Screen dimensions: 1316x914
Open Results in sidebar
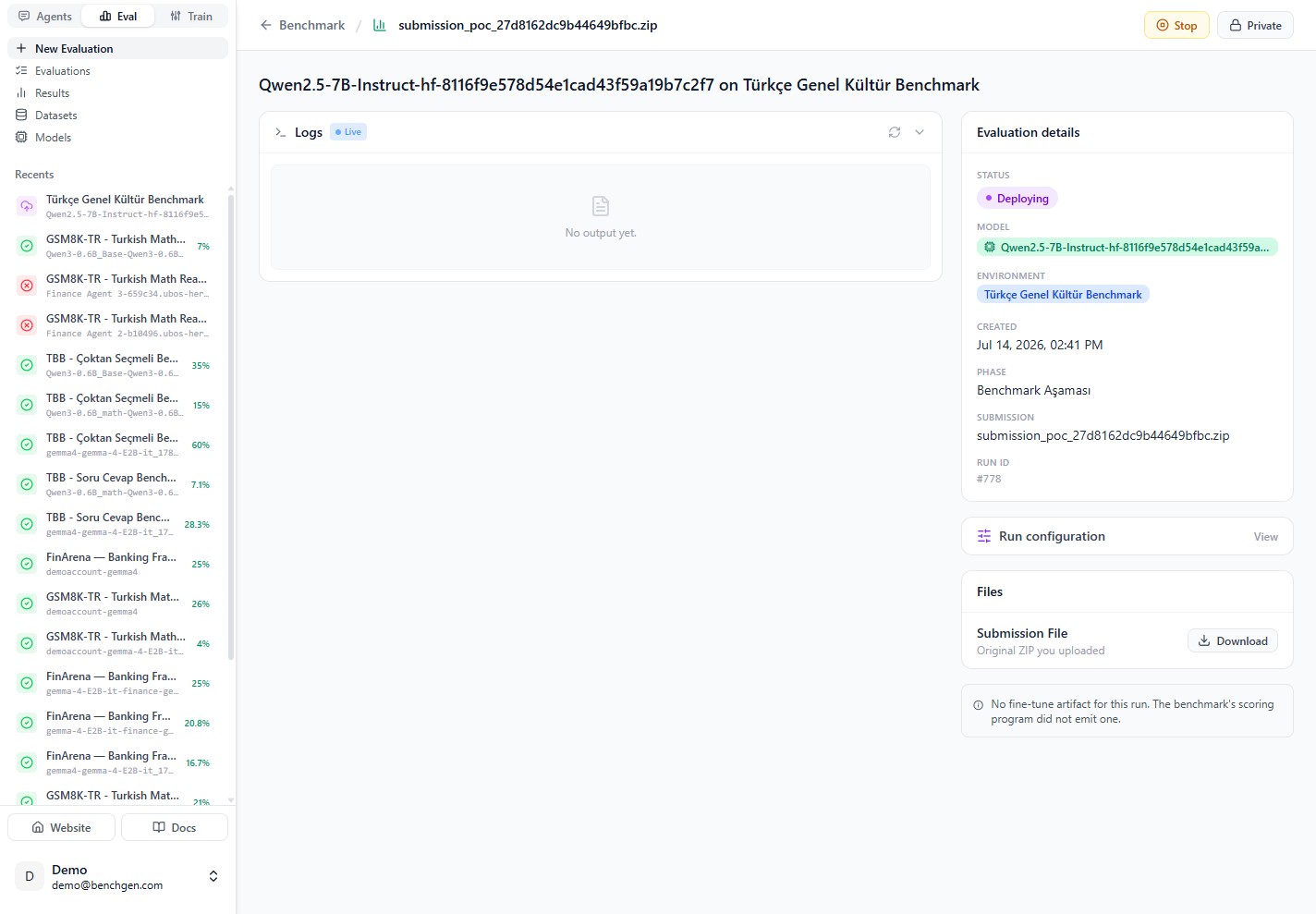[117, 93]
